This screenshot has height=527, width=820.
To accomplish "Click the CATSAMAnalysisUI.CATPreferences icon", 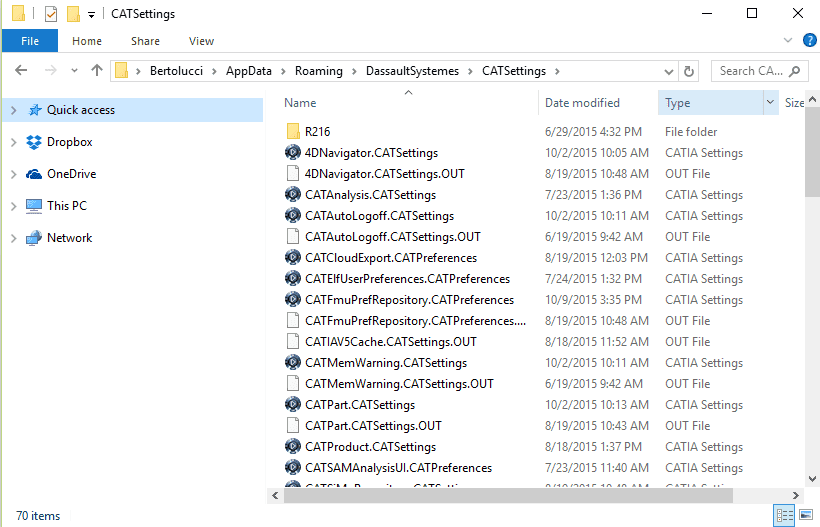I will click(293, 467).
